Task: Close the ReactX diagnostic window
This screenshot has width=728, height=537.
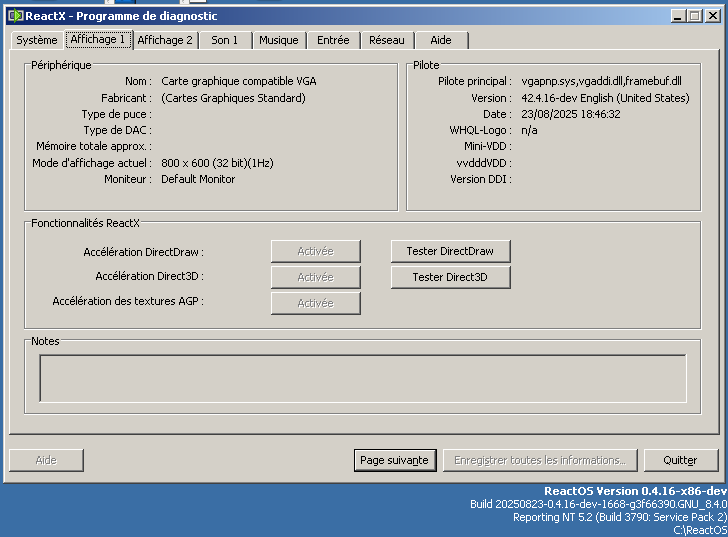Action: (713, 16)
